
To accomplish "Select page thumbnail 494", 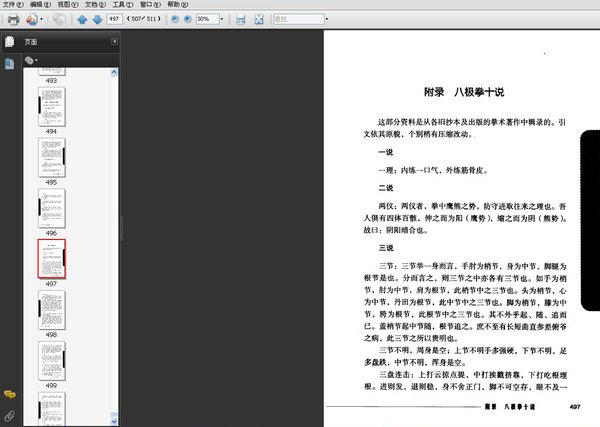I will [52, 107].
